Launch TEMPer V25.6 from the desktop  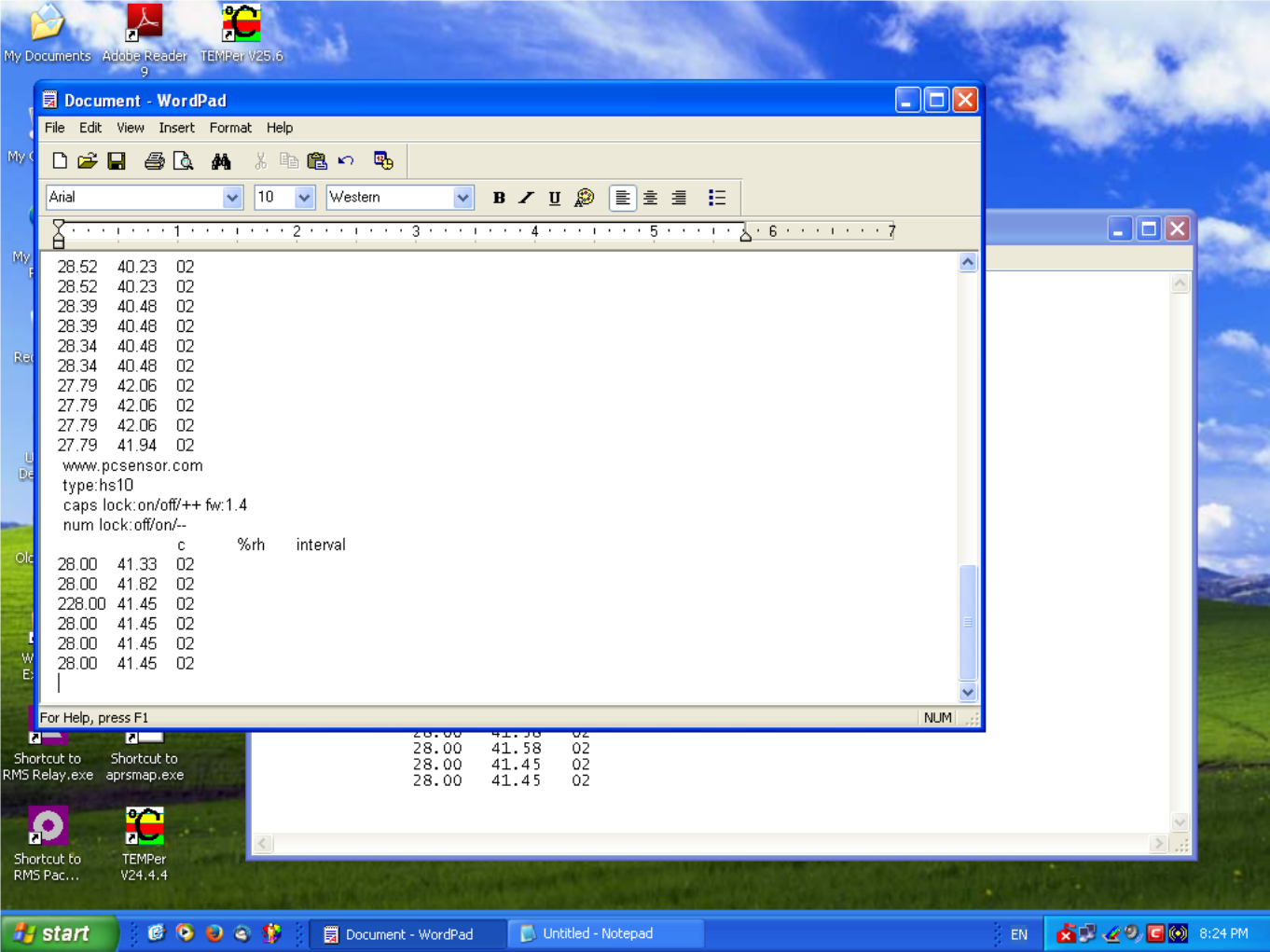(240, 23)
